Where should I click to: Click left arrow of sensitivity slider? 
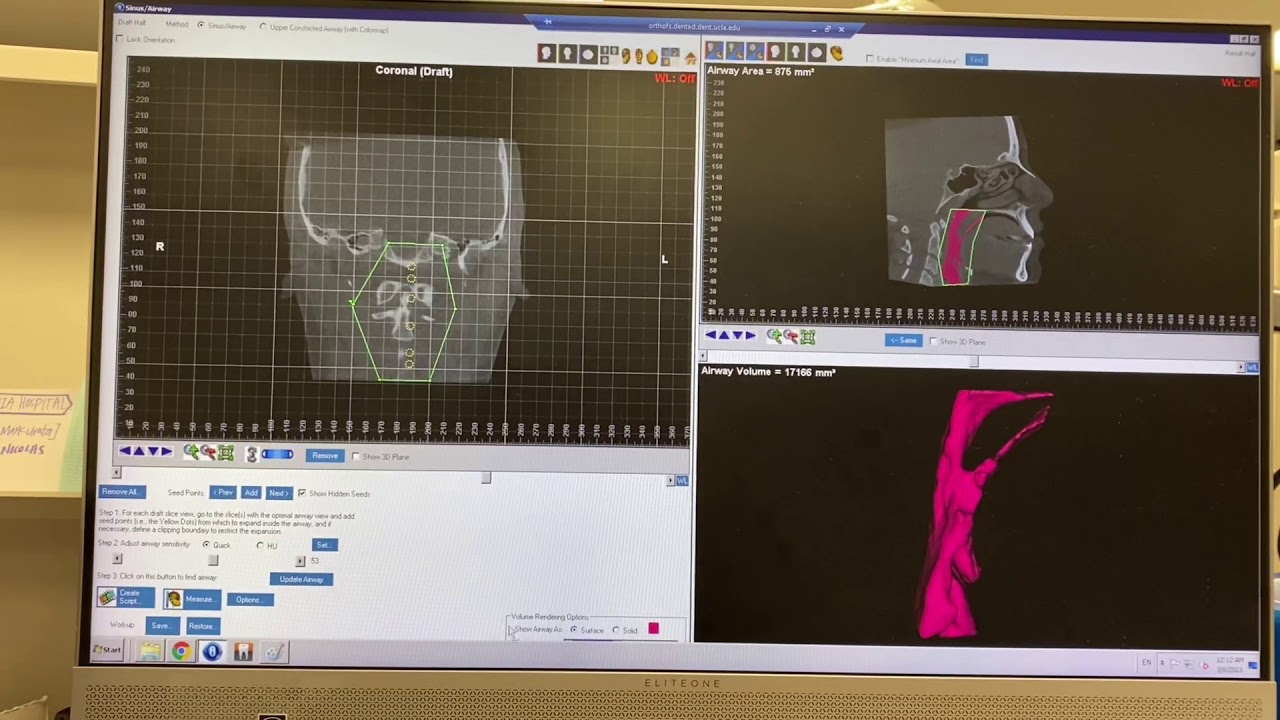tap(117, 560)
